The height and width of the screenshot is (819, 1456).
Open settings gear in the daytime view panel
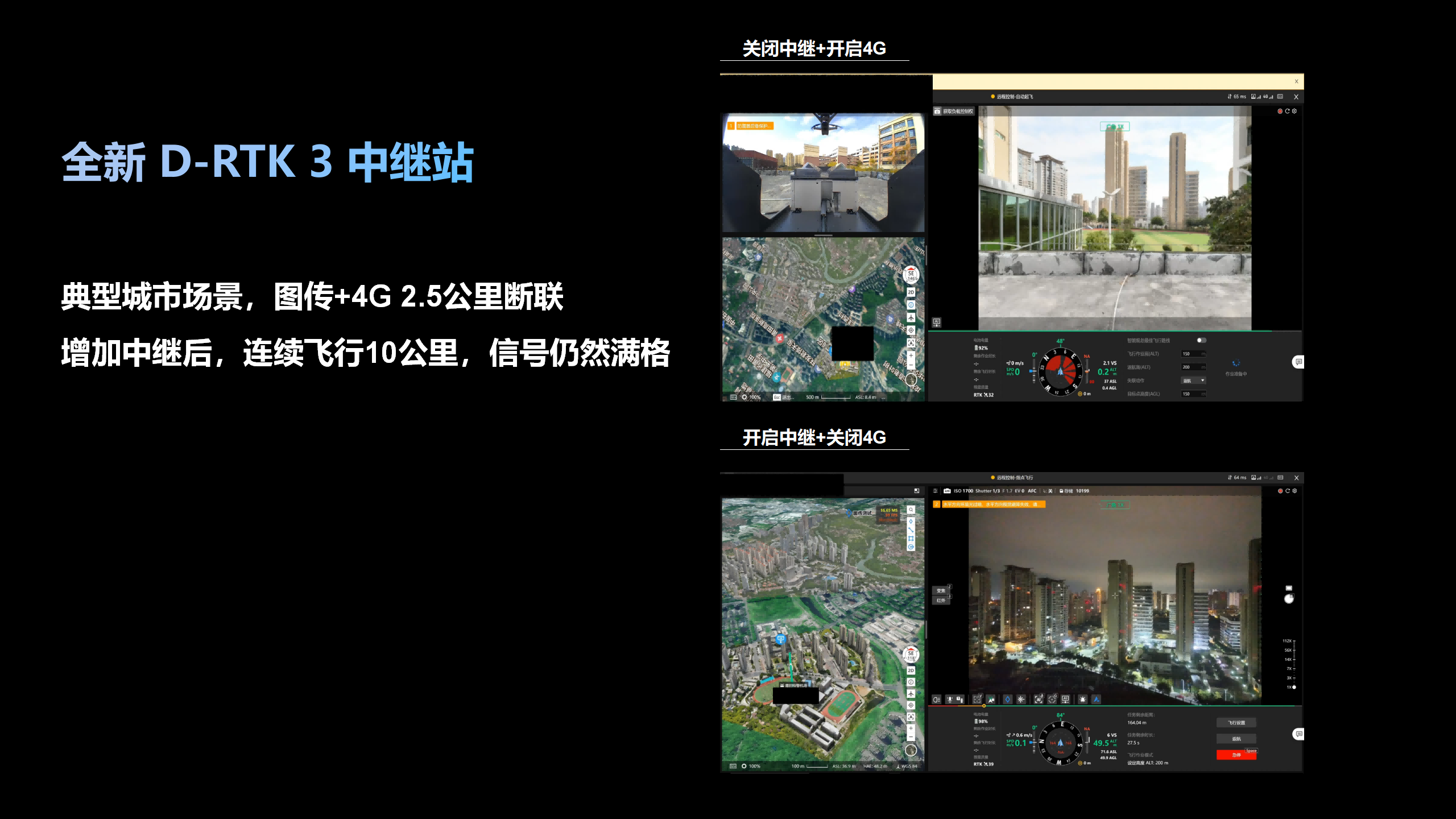[x=1294, y=111]
